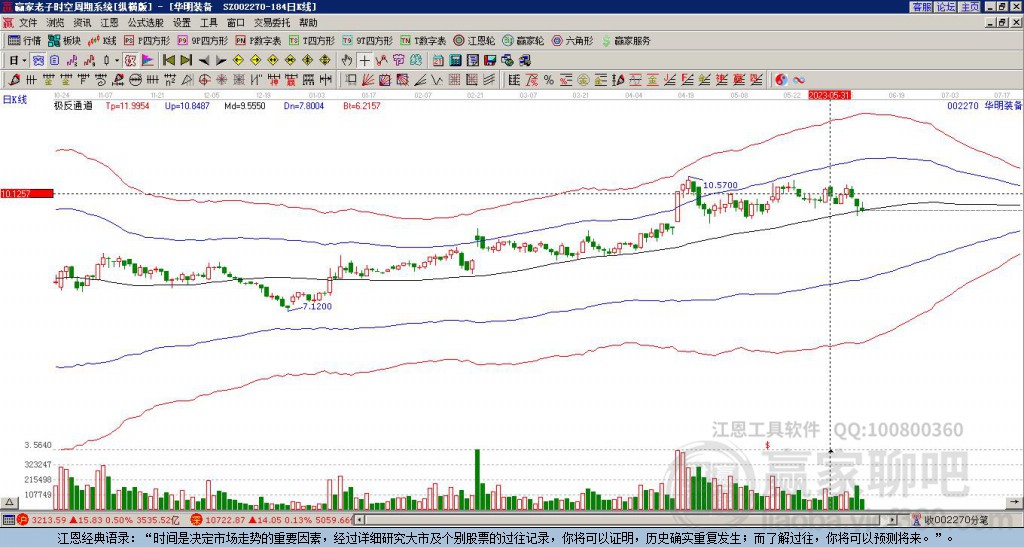The width and height of the screenshot is (1024, 548).
Task: Click the 主页 button in title bar
Action: (x=970, y=7)
